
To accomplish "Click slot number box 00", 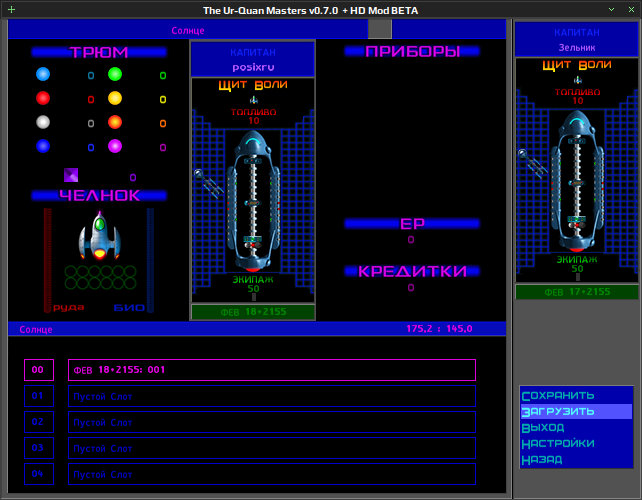I will [x=39, y=370].
